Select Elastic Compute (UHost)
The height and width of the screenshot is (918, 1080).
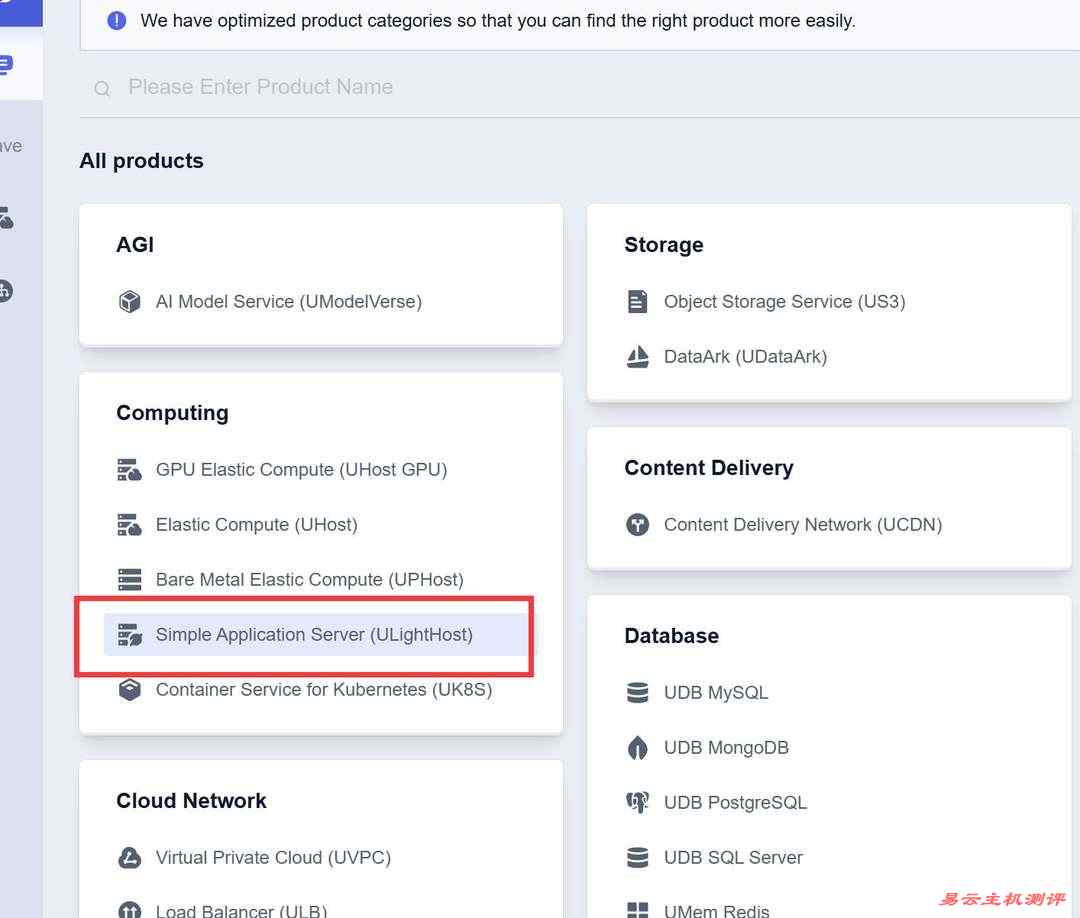point(256,525)
